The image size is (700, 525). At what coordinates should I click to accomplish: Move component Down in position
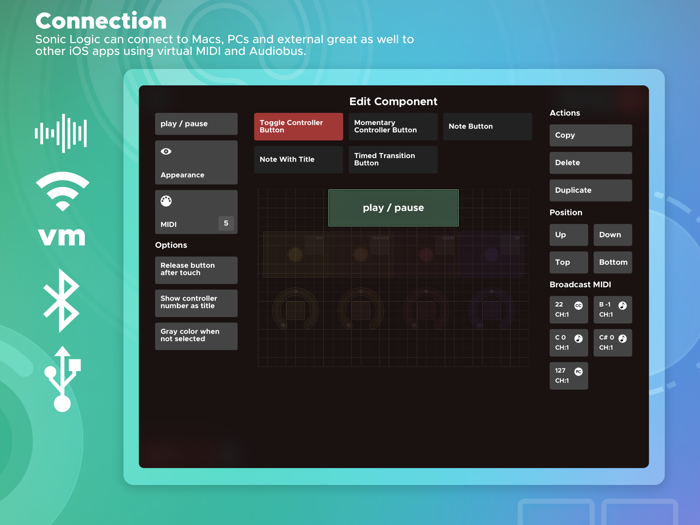click(612, 235)
